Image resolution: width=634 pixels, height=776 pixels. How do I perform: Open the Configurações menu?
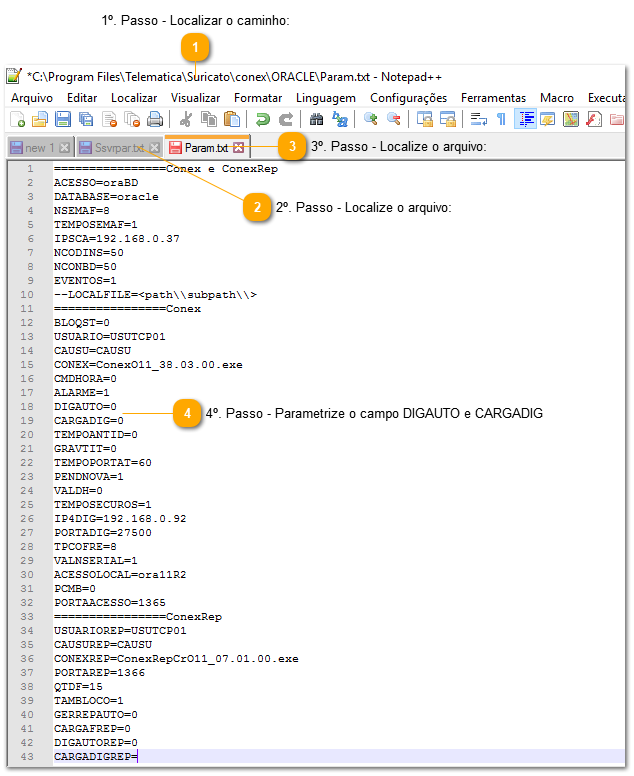point(408,98)
